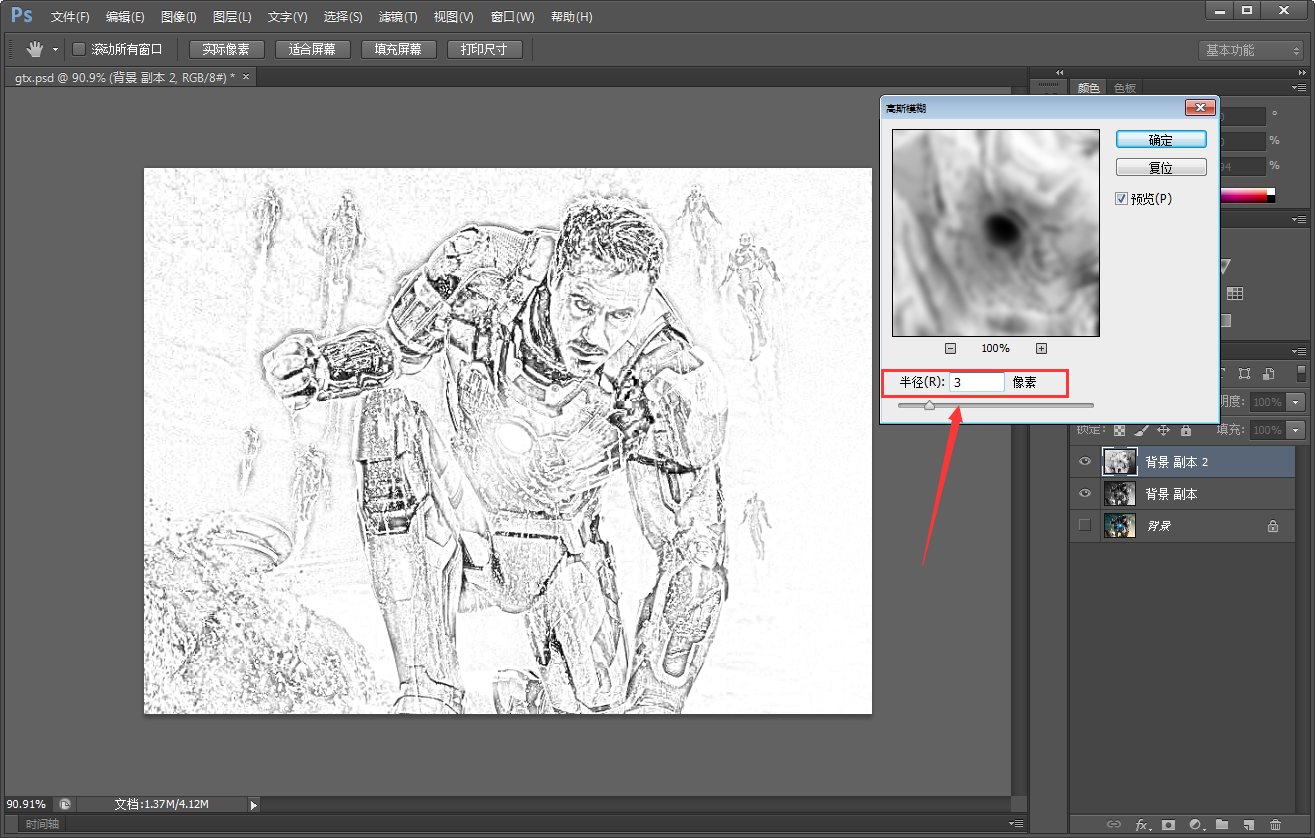This screenshot has height=838, width=1315.
Task: Open the 文件(F) menu
Action: pos(70,17)
